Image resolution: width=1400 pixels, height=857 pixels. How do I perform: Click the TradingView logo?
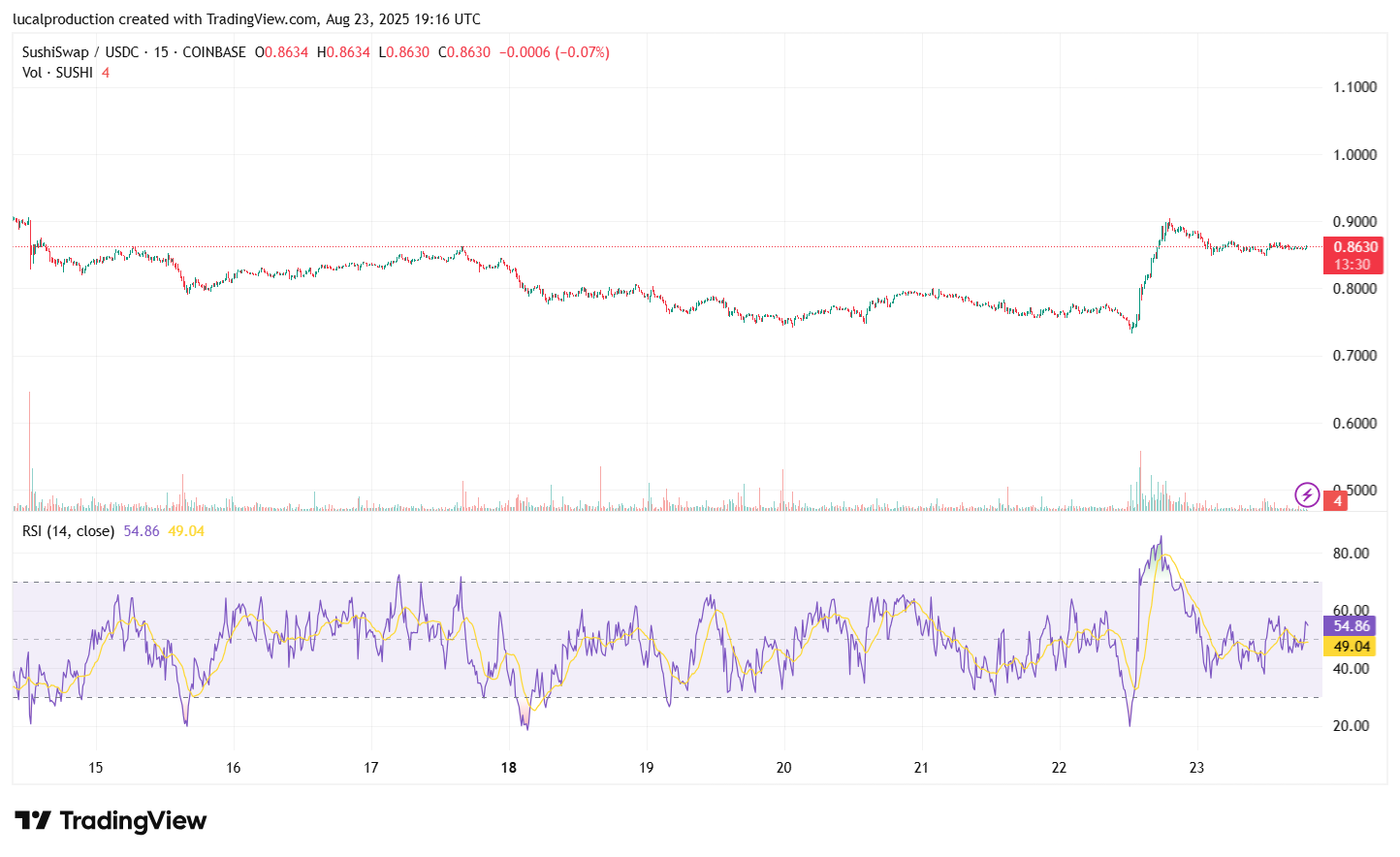[111, 821]
